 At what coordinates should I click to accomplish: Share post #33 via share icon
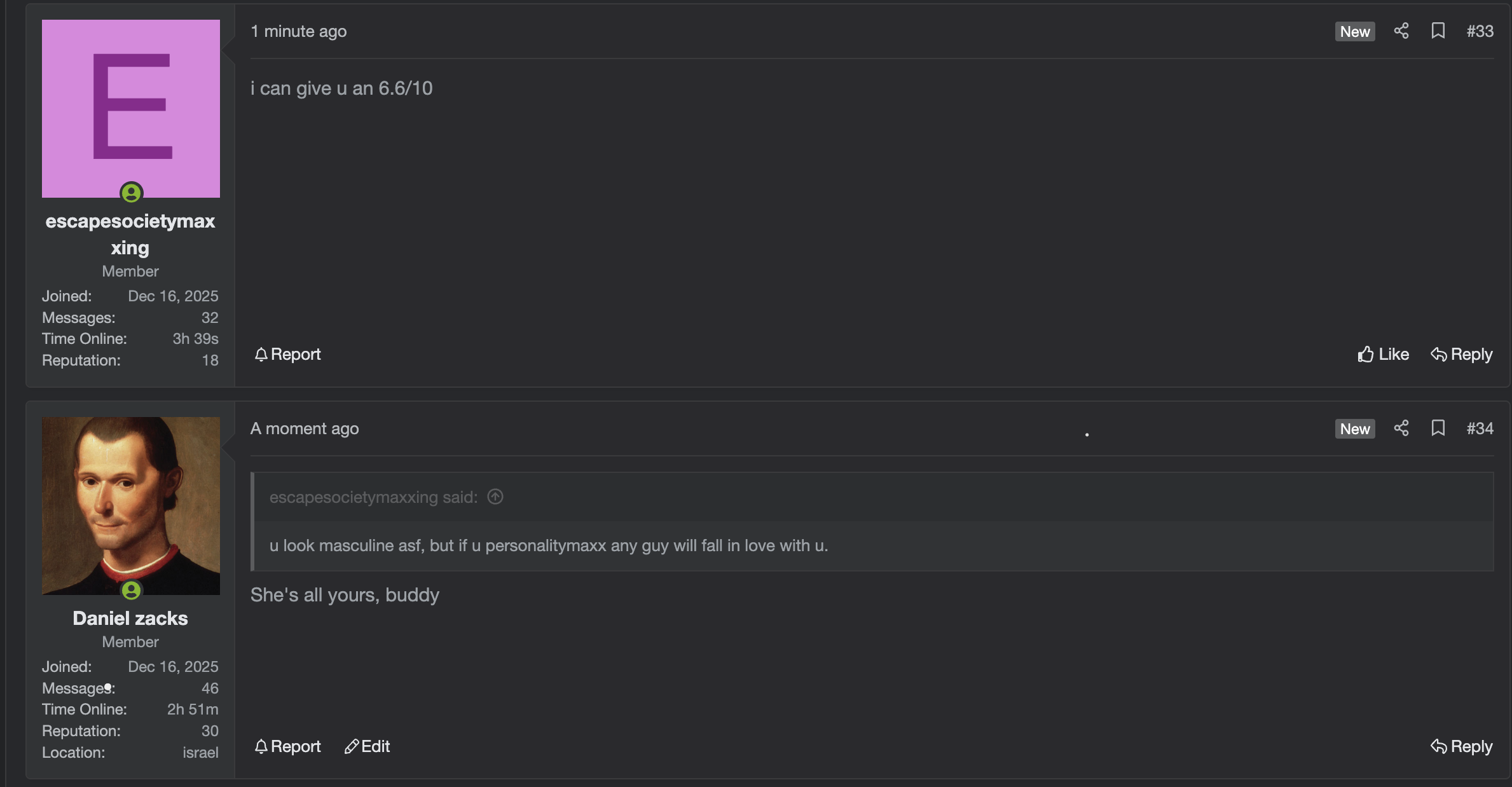[x=1401, y=31]
